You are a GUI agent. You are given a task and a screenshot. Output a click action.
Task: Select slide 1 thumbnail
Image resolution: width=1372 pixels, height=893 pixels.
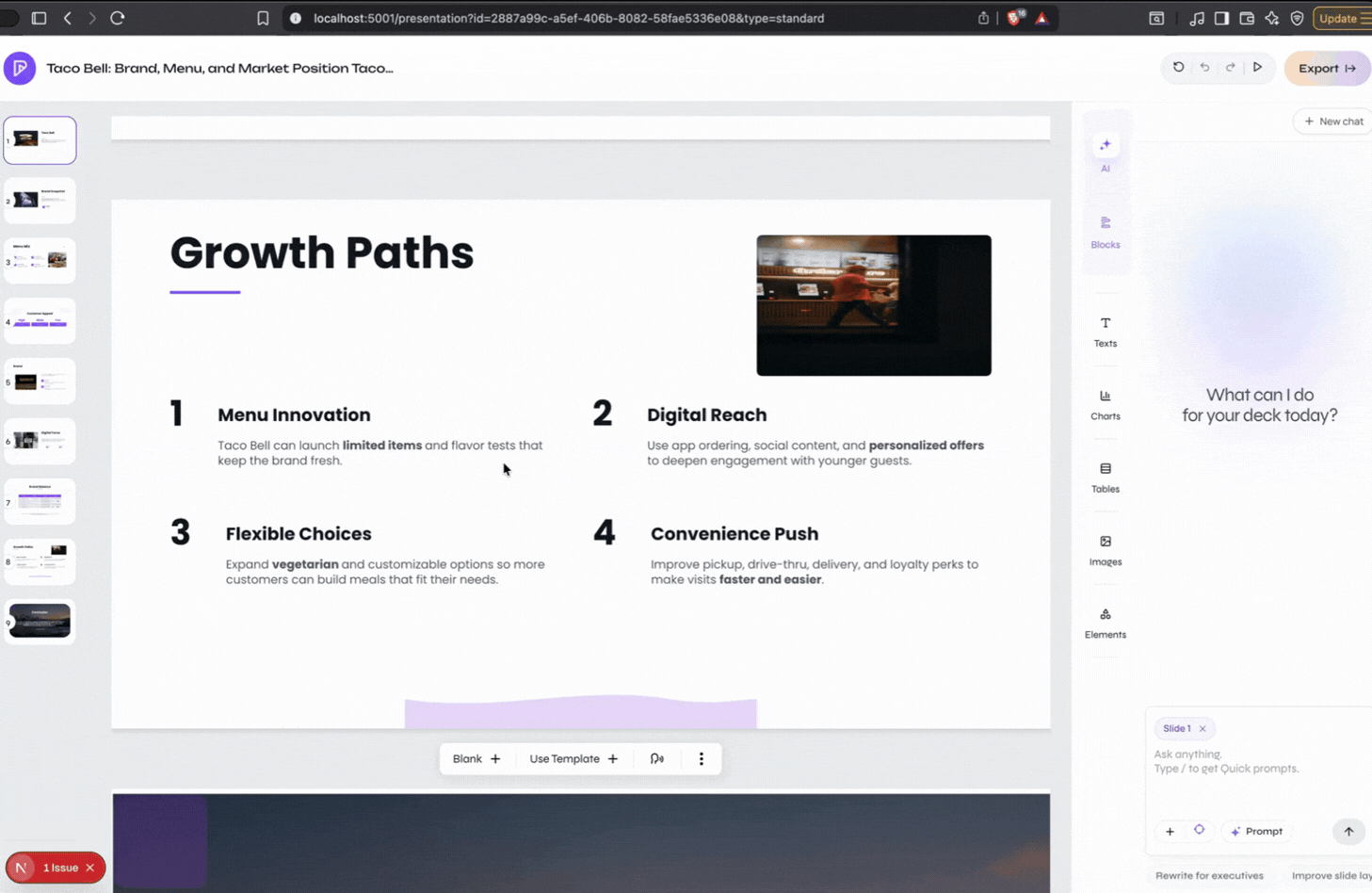(x=40, y=140)
